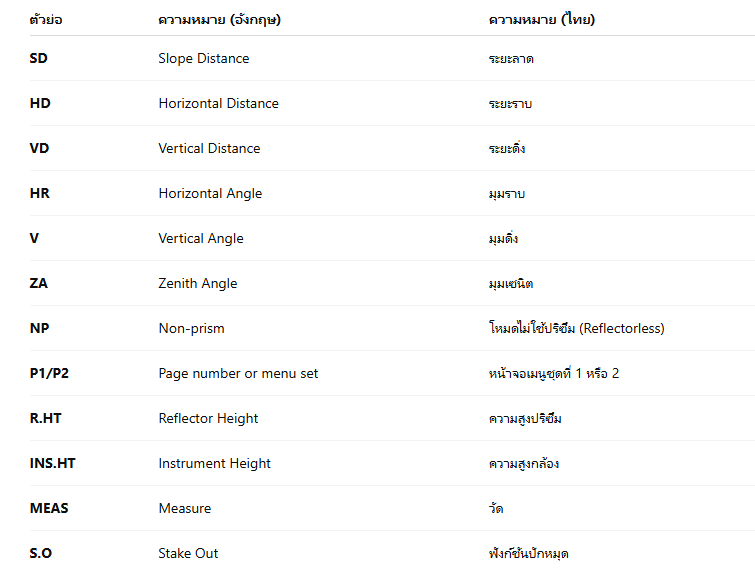The height and width of the screenshot is (574, 755).
Task: Click the P1/P2 abbreviation cell
Action: click(49, 373)
